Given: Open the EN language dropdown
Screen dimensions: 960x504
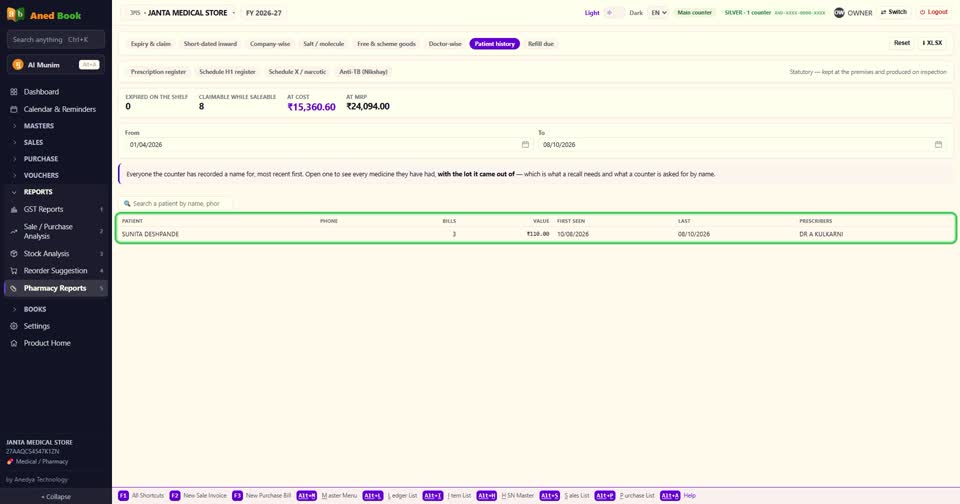Looking at the screenshot, I should 658,13.
